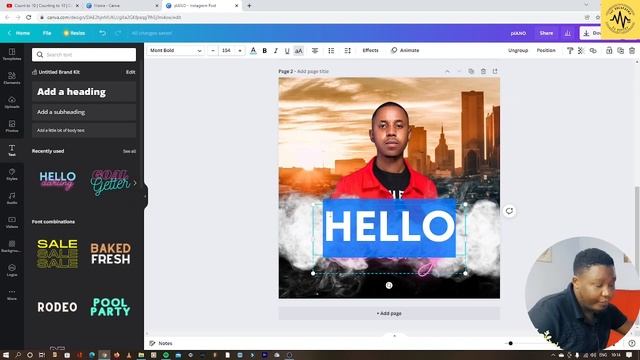
Task: Select the POOL PARTY font combination
Action: click(111, 307)
